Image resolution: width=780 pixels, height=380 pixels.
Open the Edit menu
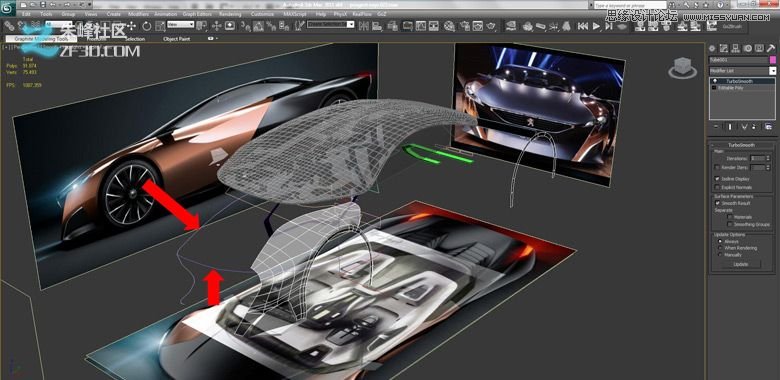26,14
